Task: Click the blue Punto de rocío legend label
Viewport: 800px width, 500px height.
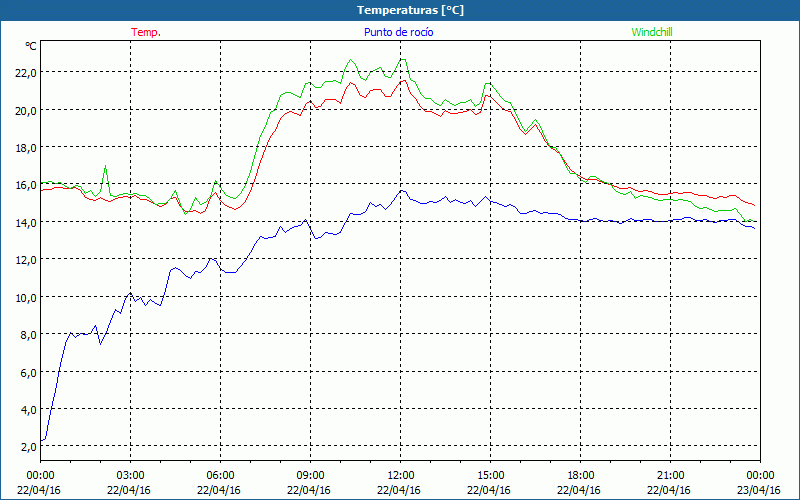Action: click(x=398, y=32)
